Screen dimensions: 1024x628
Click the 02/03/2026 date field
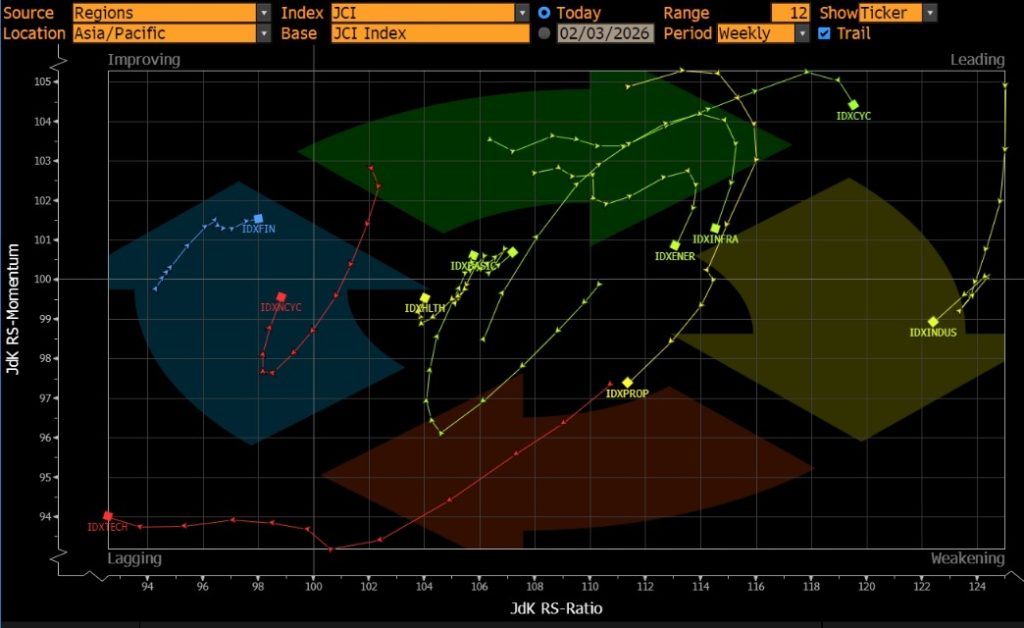605,33
